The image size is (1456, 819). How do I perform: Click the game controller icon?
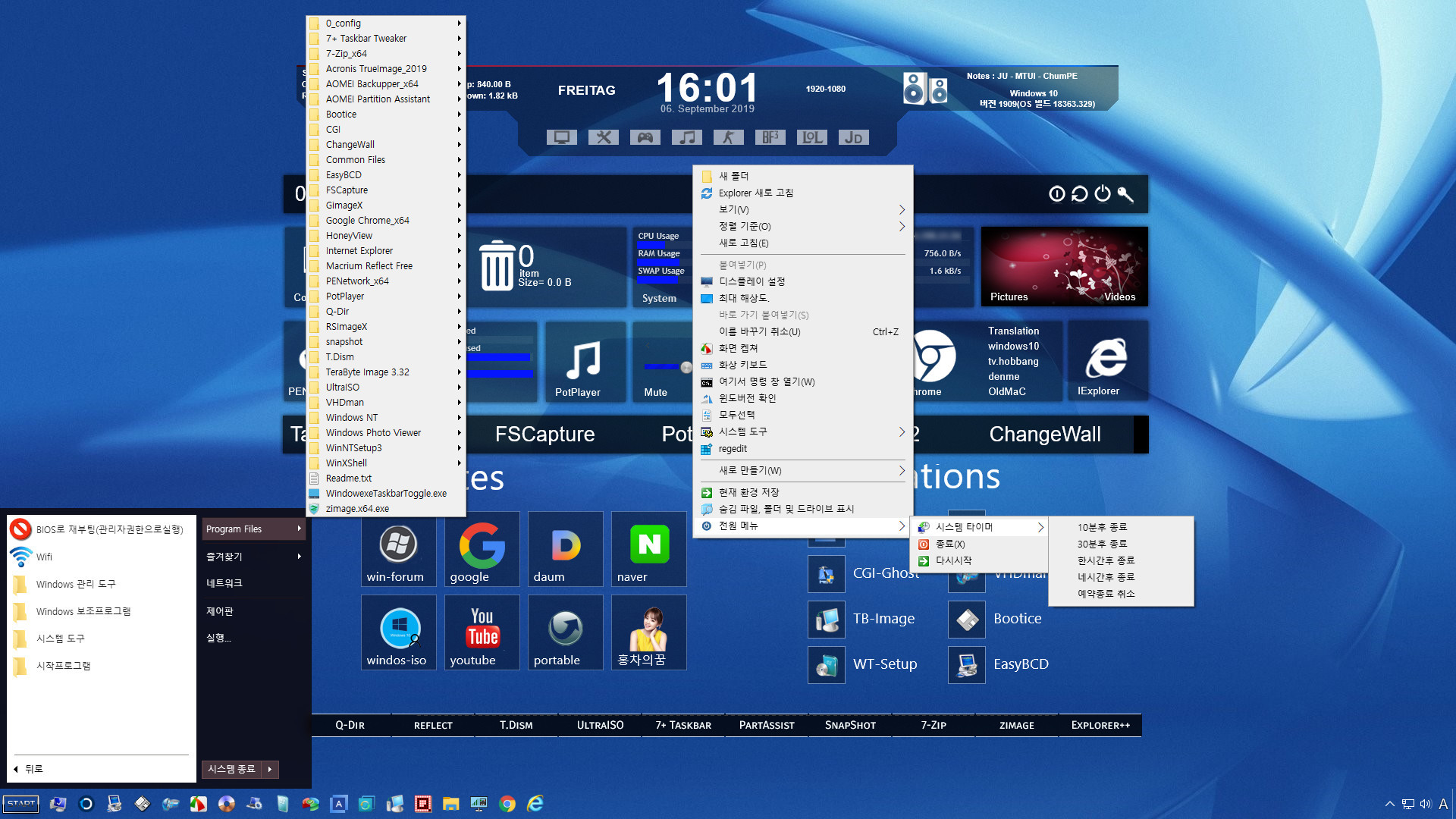pos(645,137)
